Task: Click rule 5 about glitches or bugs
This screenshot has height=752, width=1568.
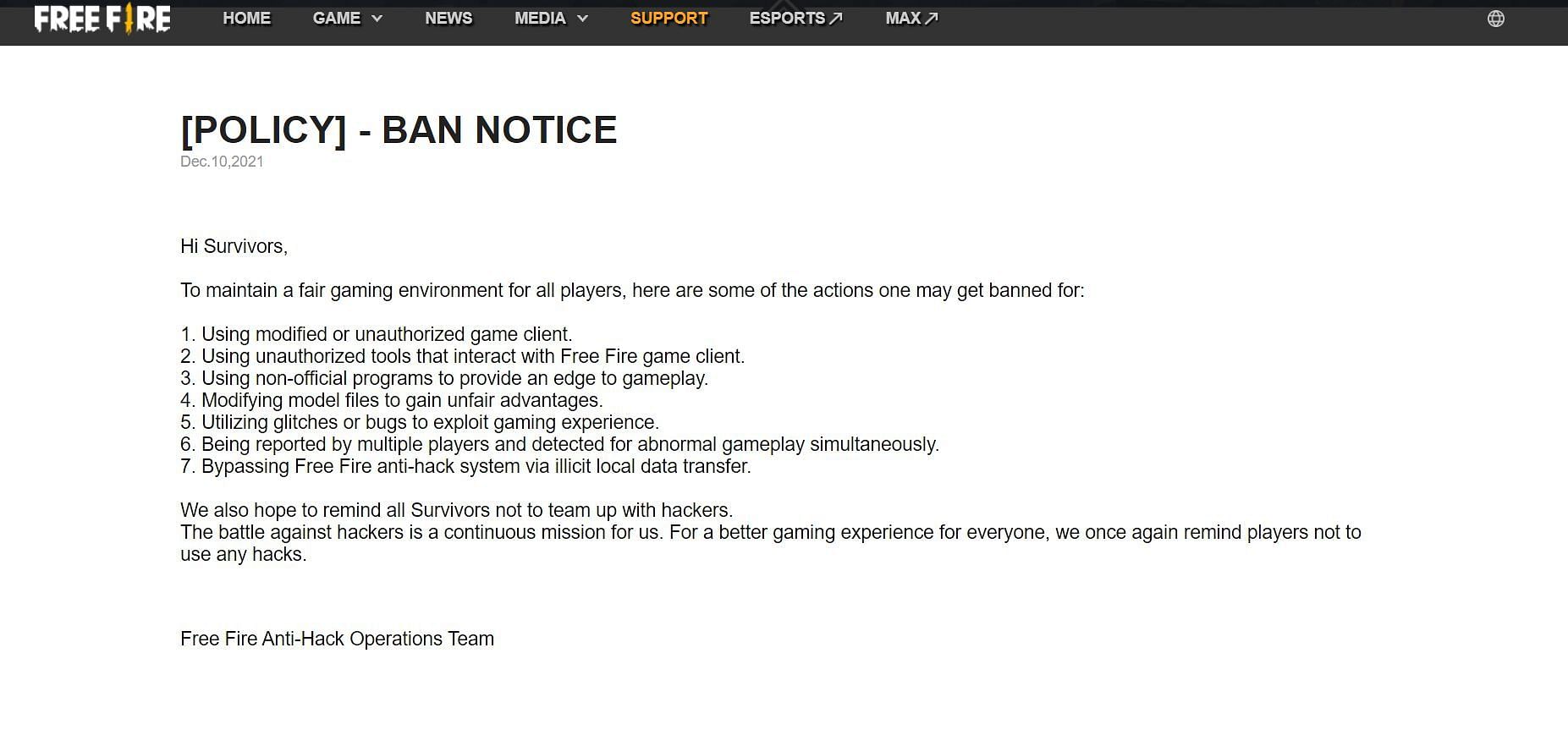Action: [420, 422]
